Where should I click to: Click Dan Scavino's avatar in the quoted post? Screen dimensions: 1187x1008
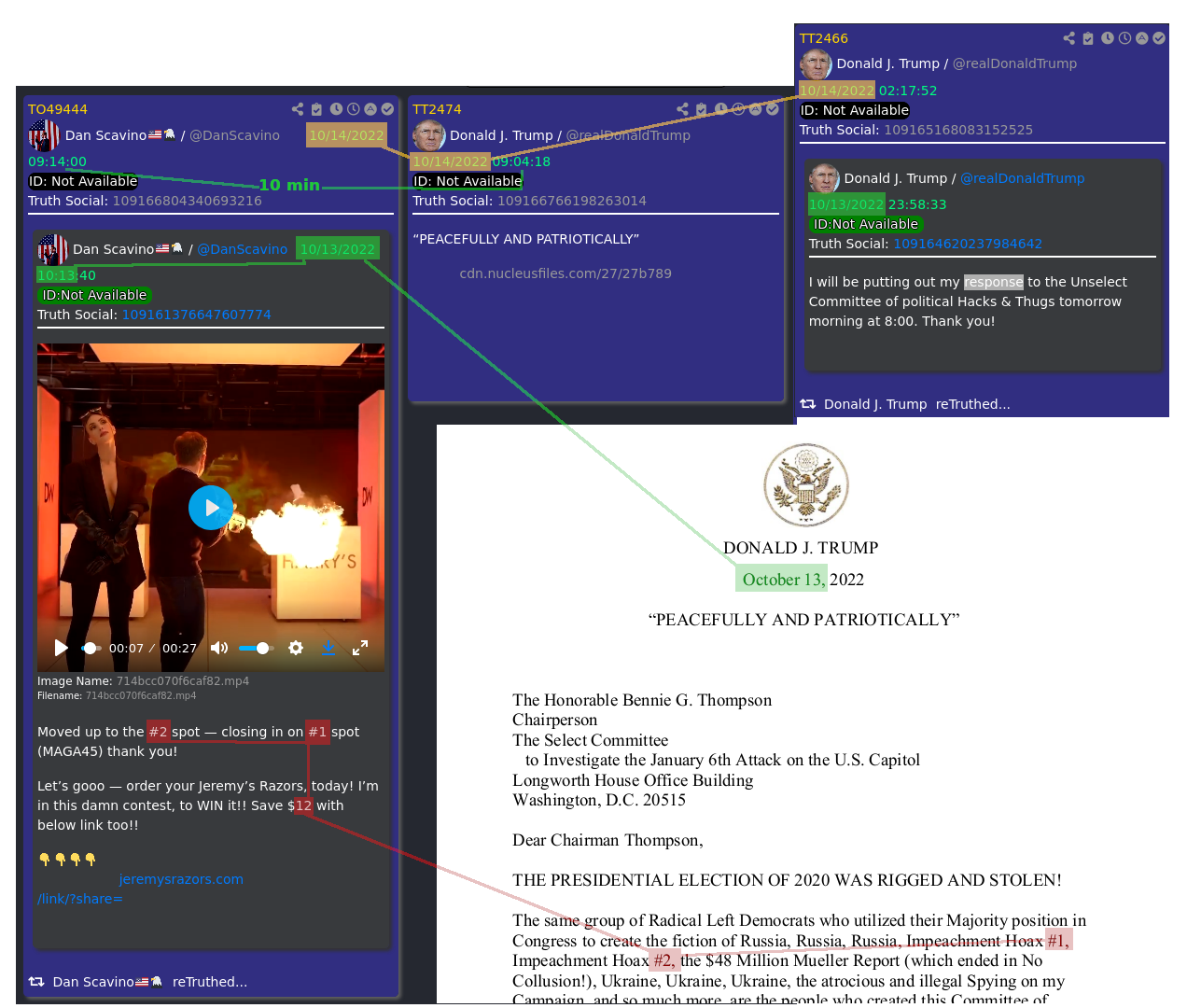tap(53, 249)
